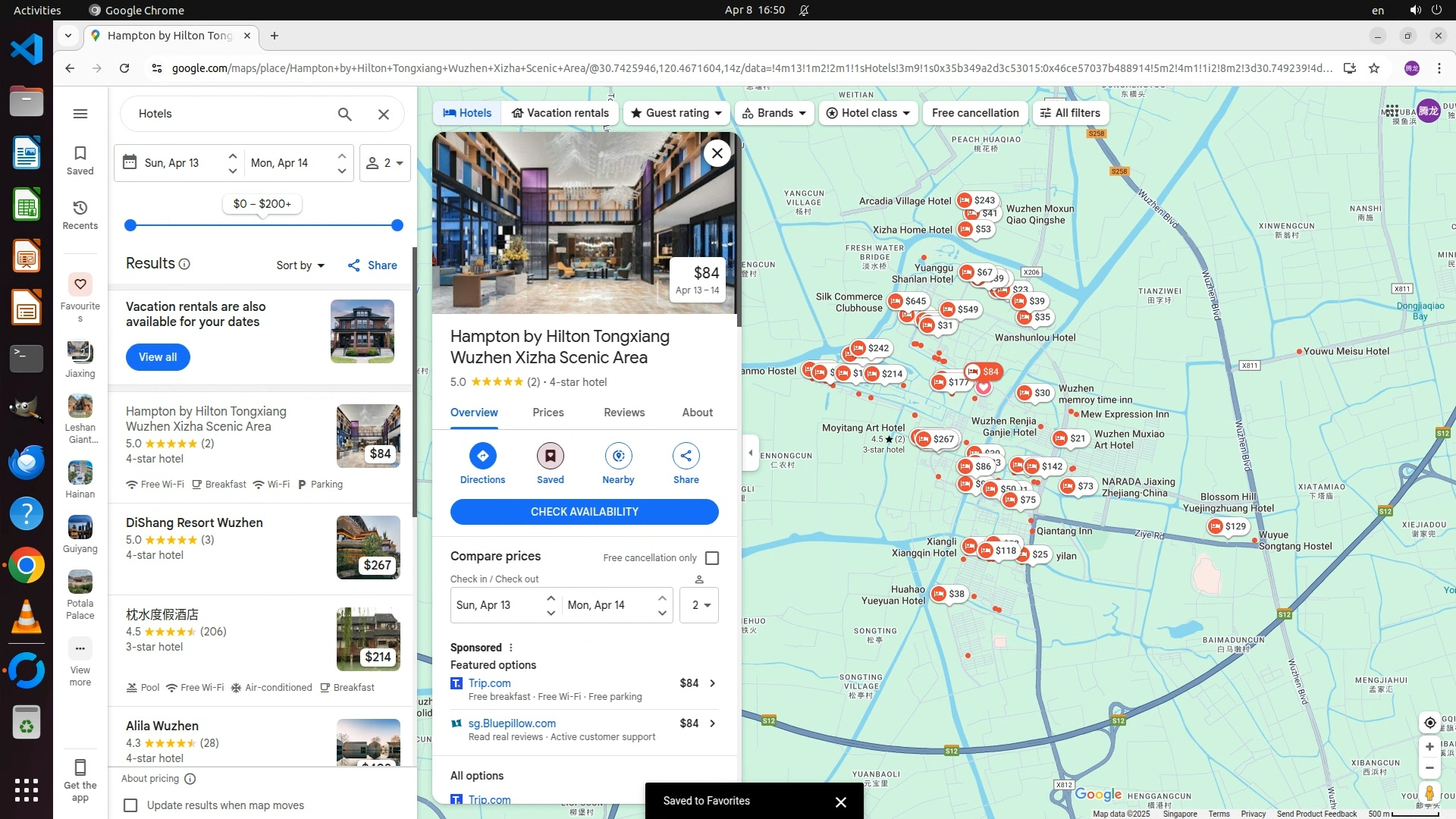Click the Favourites heart icon in sidebar
Image resolution: width=1456 pixels, height=819 pixels.
80,284
